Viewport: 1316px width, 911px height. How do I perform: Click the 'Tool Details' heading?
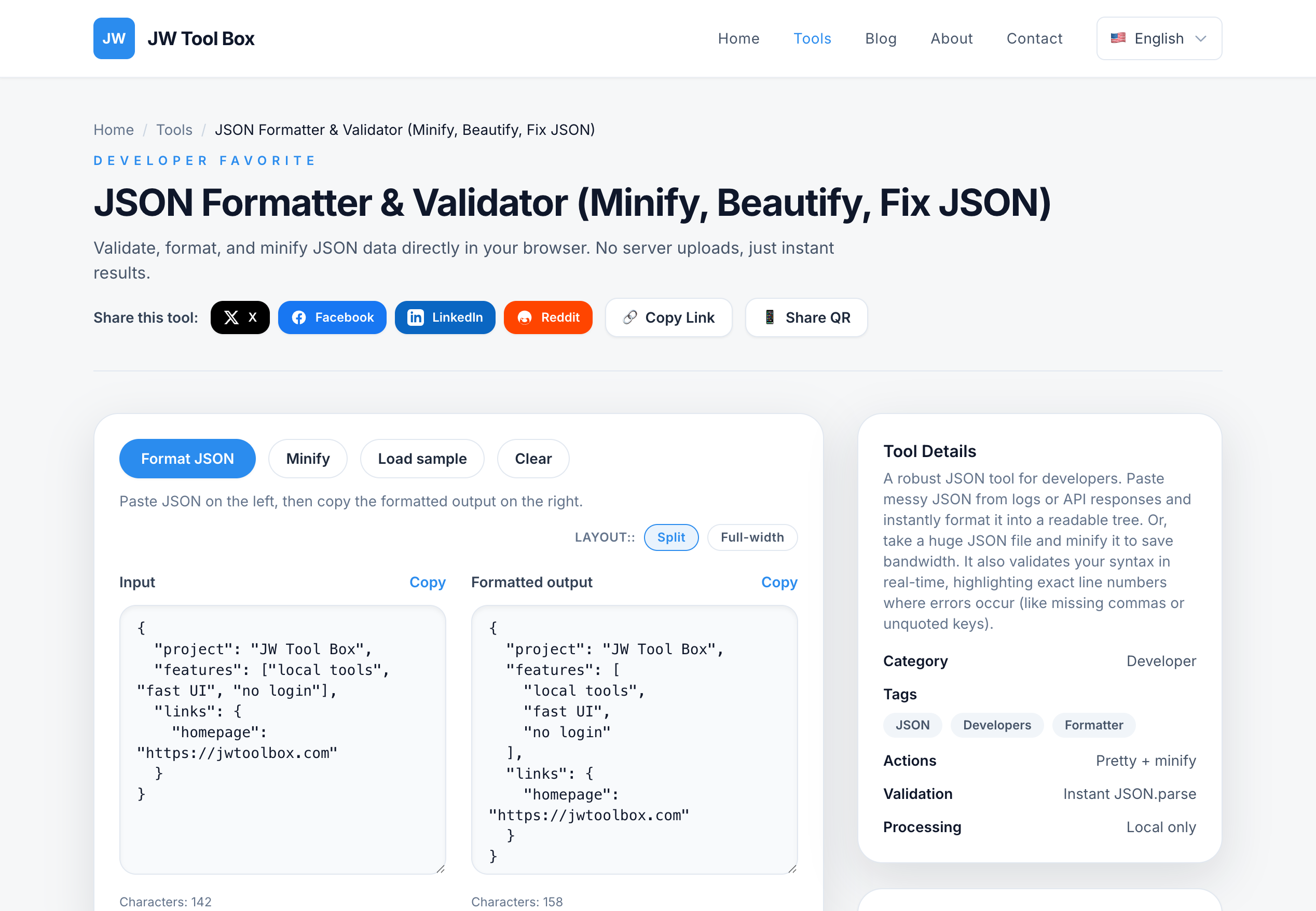tap(929, 451)
